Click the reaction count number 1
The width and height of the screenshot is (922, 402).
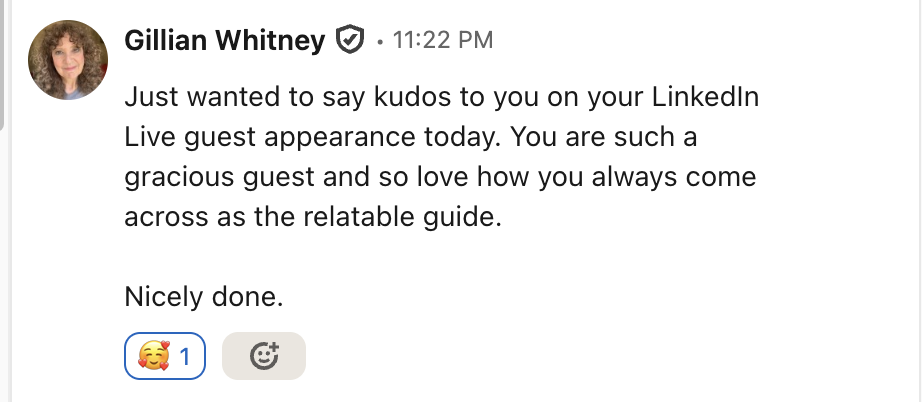pyautogui.click(x=185, y=356)
